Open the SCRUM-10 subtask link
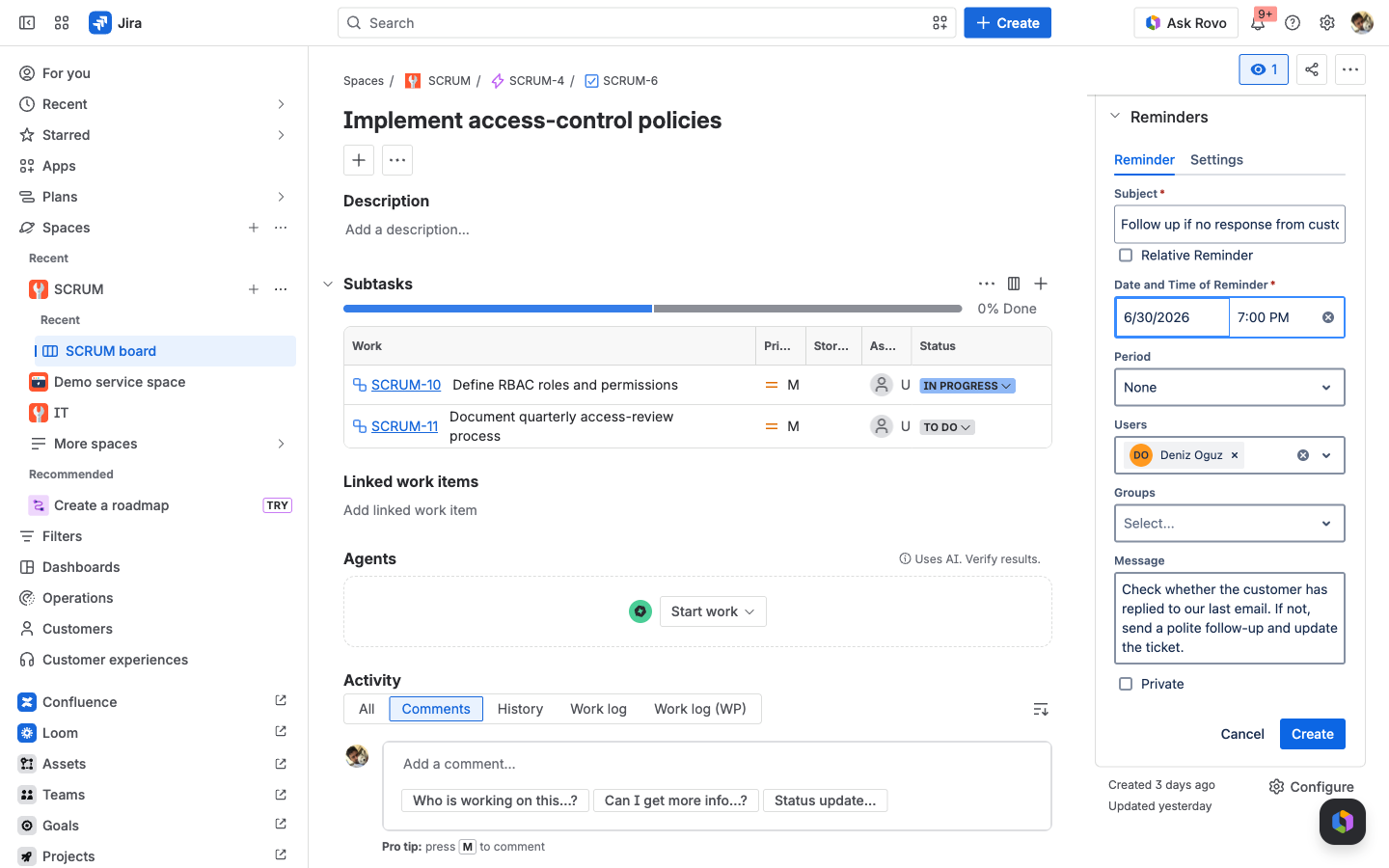 click(406, 385)
